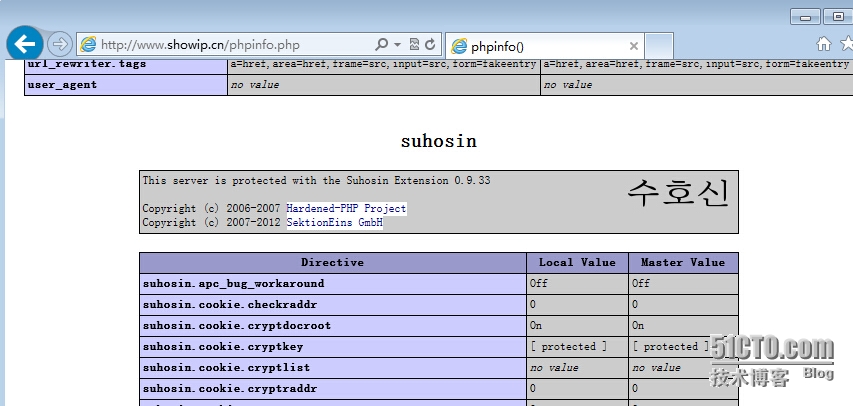Image resolution: width=853 pixels, height=406 pixels.
Task: Click the Directive column header
Action: [x=333, y=263]
